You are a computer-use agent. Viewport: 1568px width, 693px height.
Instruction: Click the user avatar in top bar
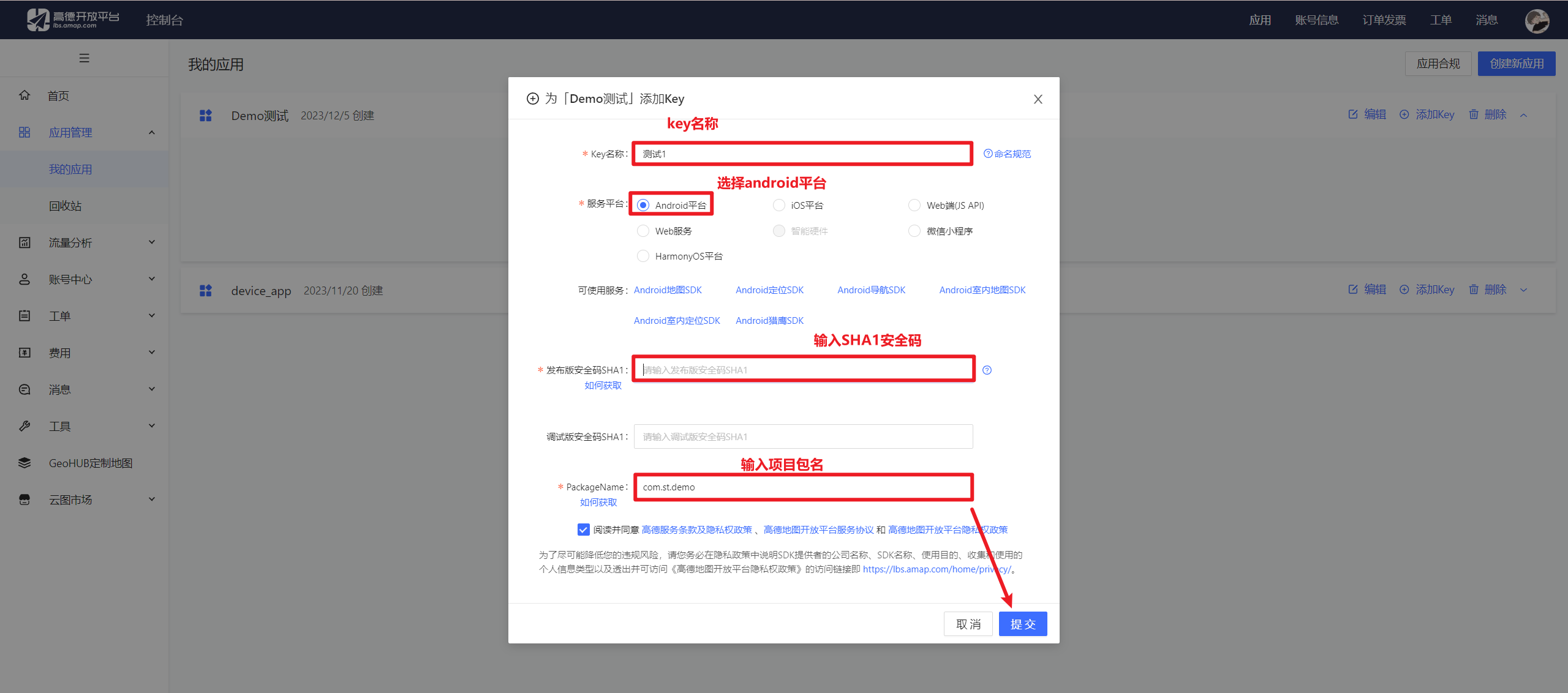click(1537, 21)
